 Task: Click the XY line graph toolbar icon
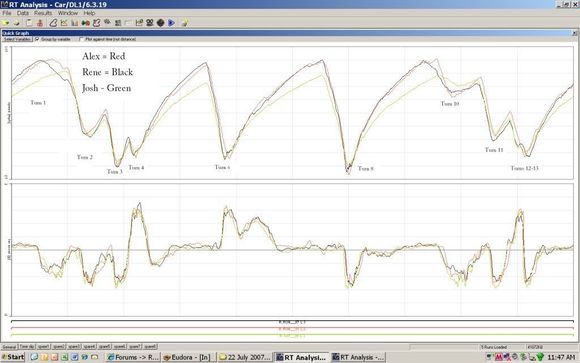[64, 23]
